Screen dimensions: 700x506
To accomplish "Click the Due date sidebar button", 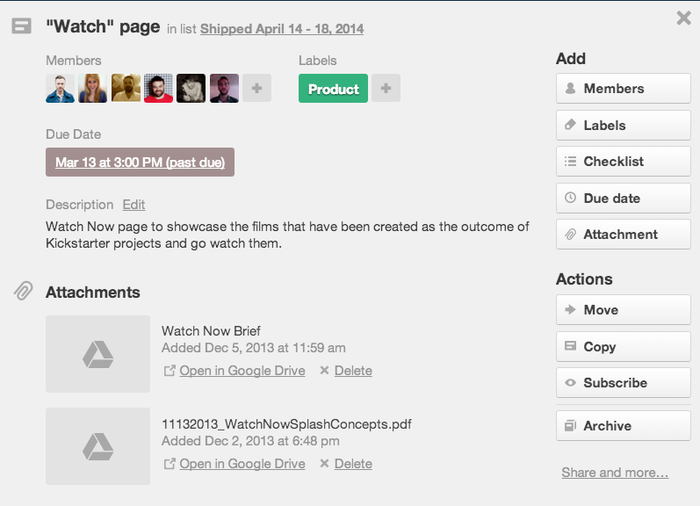I will [x=623, y=198].
